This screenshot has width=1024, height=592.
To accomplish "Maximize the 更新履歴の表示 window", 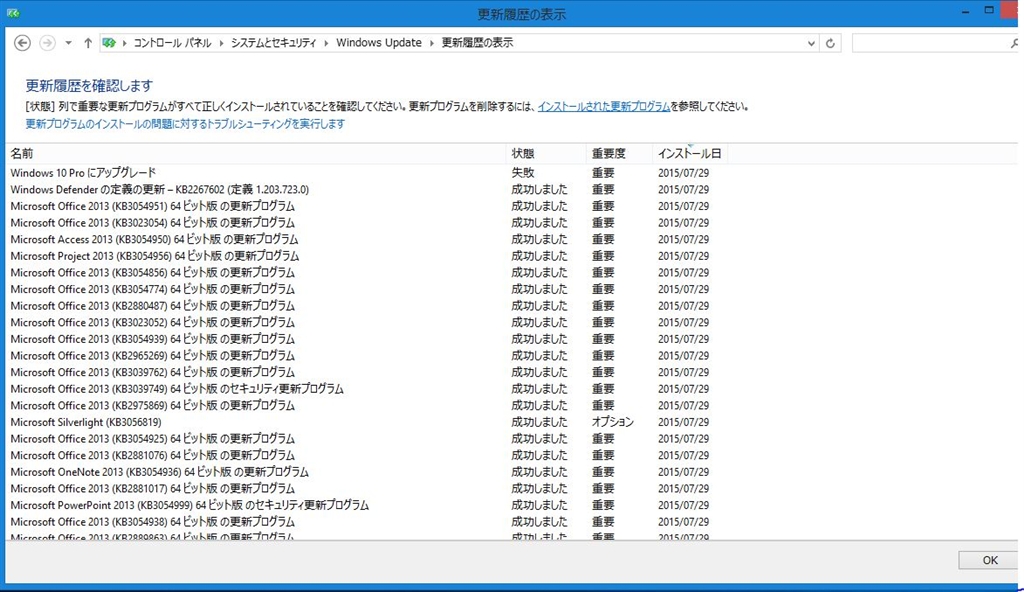I will [x=989, y=10].
